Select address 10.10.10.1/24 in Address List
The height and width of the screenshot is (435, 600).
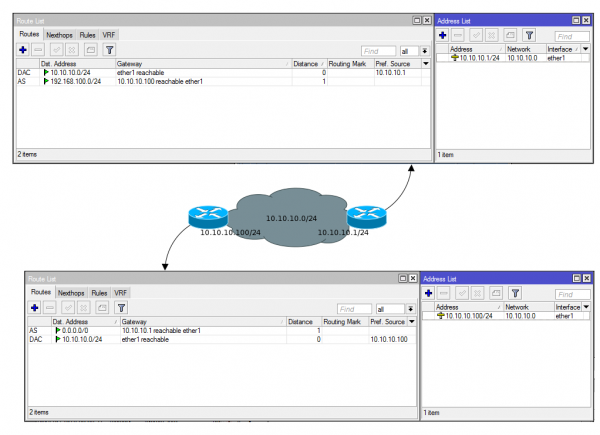click(x=513, y=58)
